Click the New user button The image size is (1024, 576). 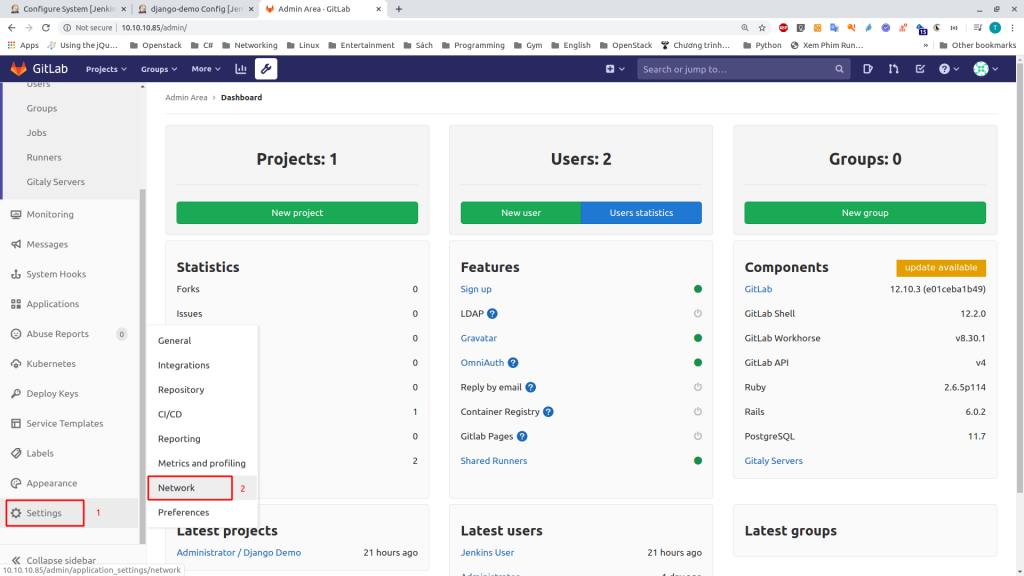[x=520, y=213]
